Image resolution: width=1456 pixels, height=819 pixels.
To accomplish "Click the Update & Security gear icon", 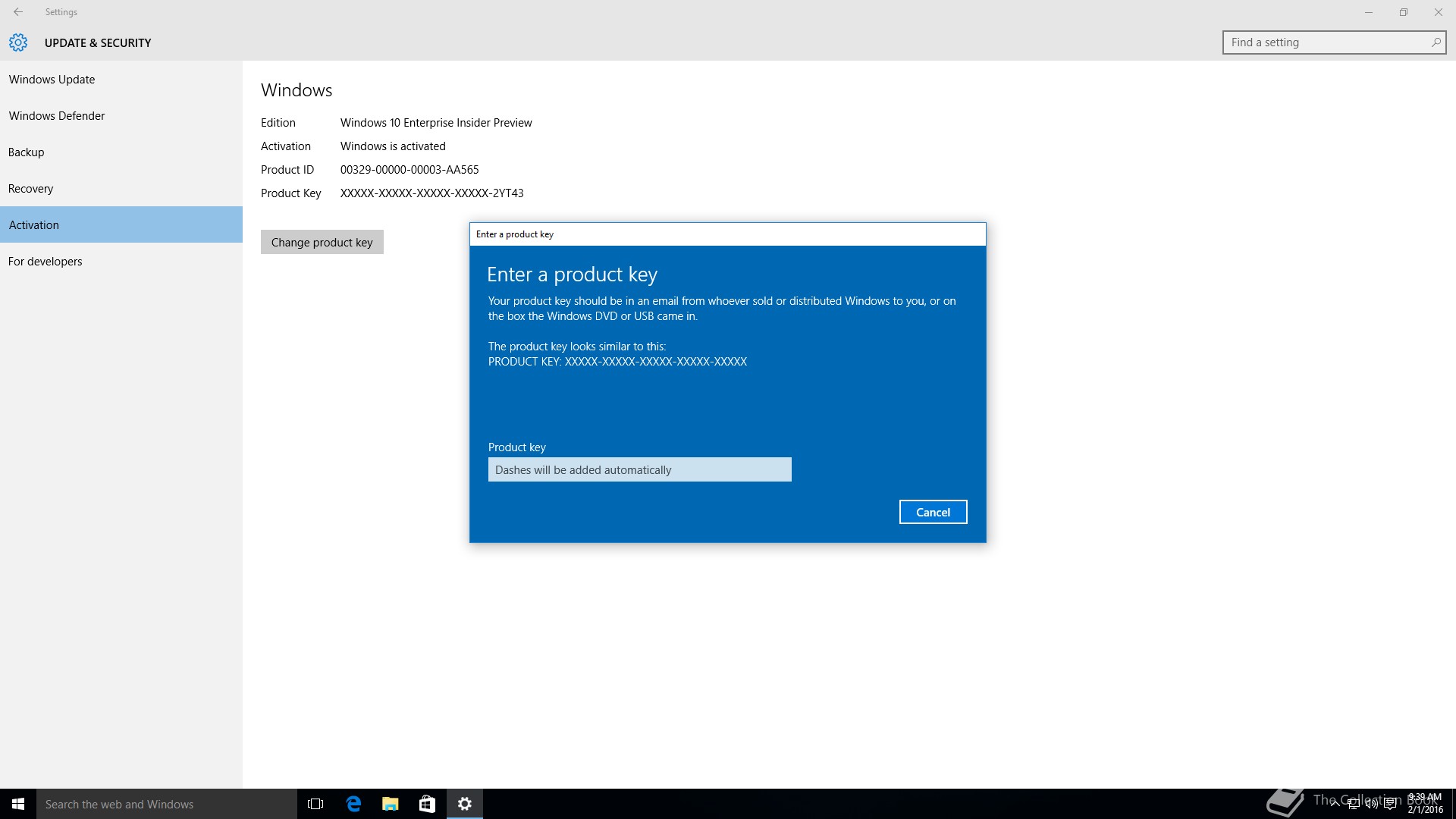I will [18, 42].
